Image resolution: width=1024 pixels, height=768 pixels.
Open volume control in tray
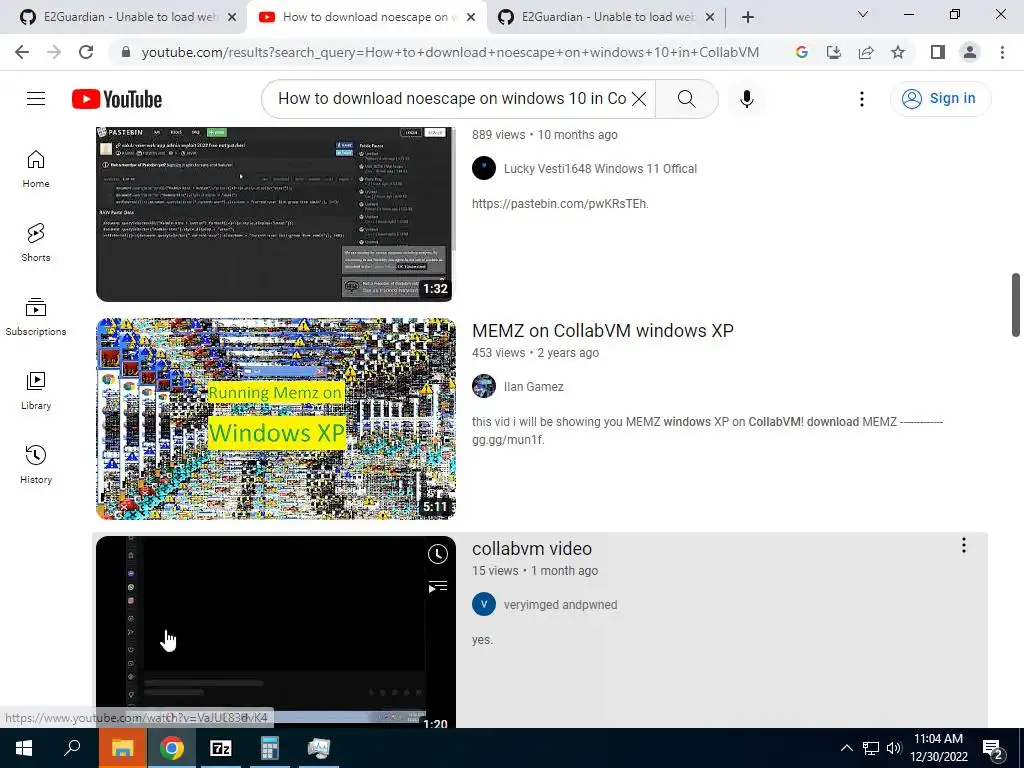click(x=894, y=748)
